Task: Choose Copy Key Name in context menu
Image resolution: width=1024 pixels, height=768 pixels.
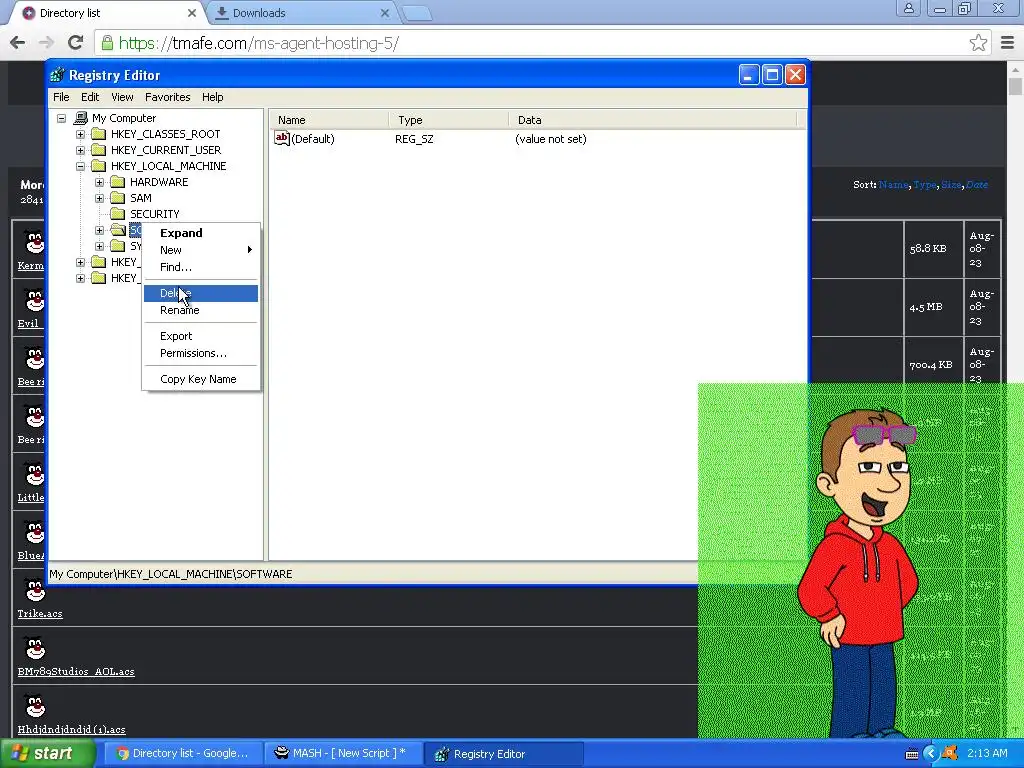Action: click(x=198, y=379)
